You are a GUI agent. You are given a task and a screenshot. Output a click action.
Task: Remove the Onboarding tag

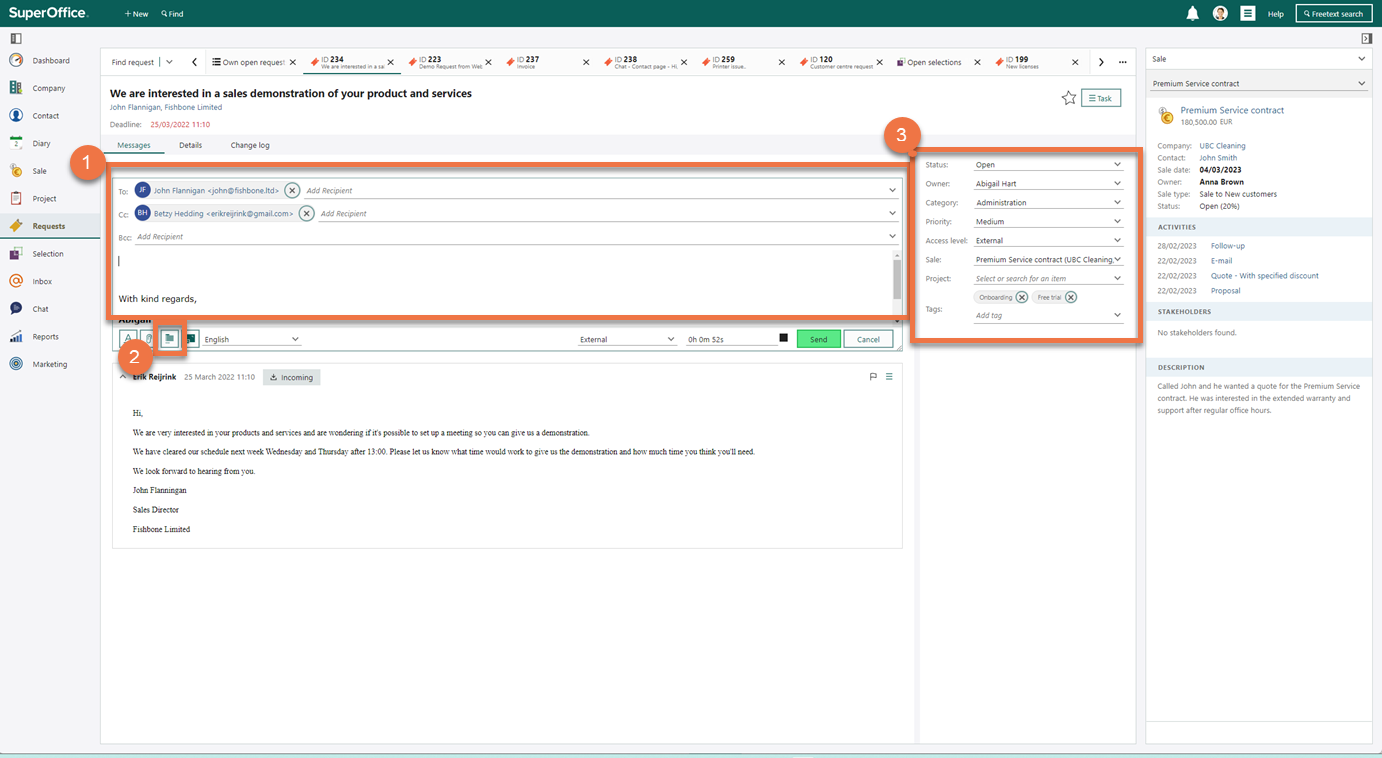click(x=1021, y=297)
